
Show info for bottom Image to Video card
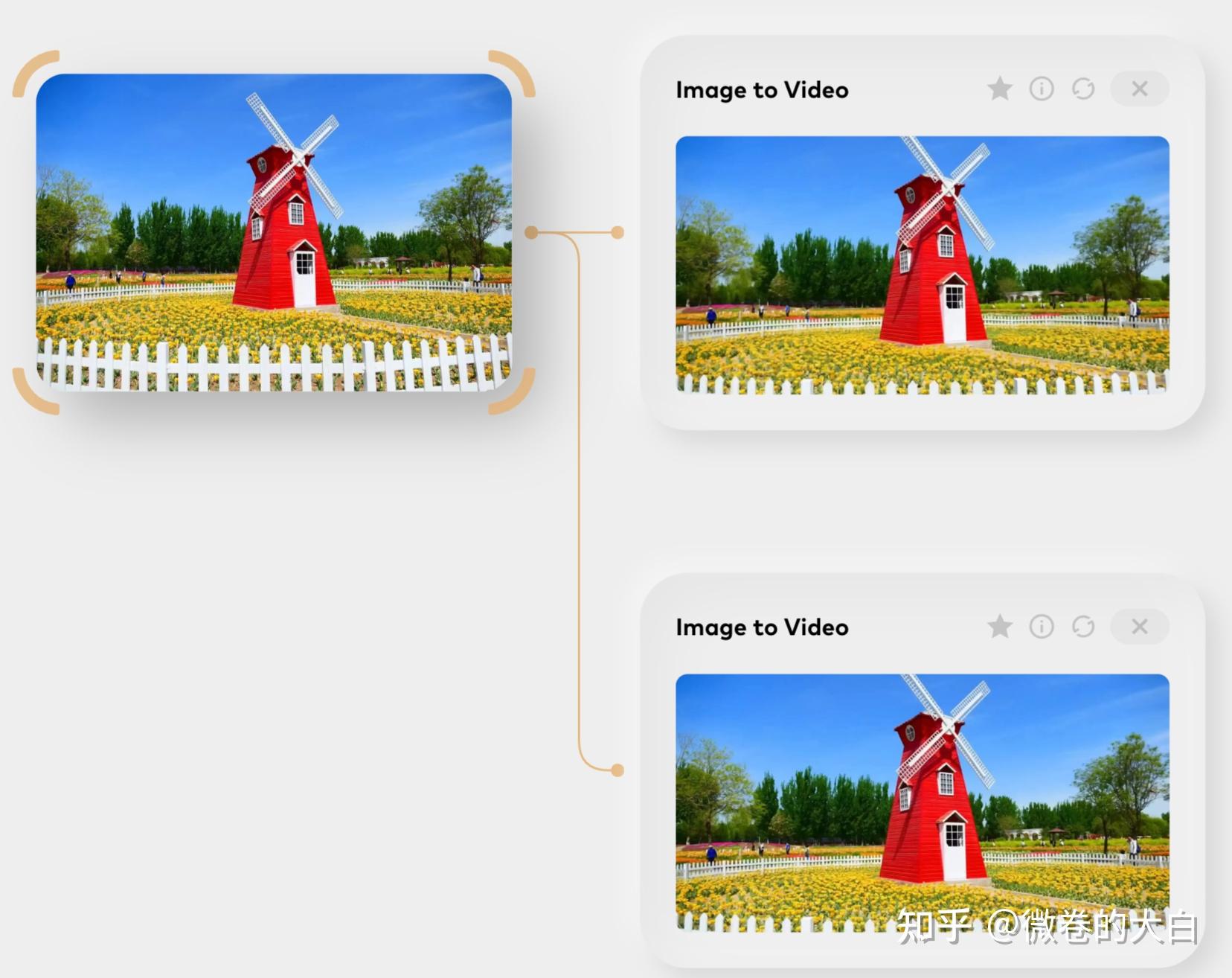coord(1042,627)
